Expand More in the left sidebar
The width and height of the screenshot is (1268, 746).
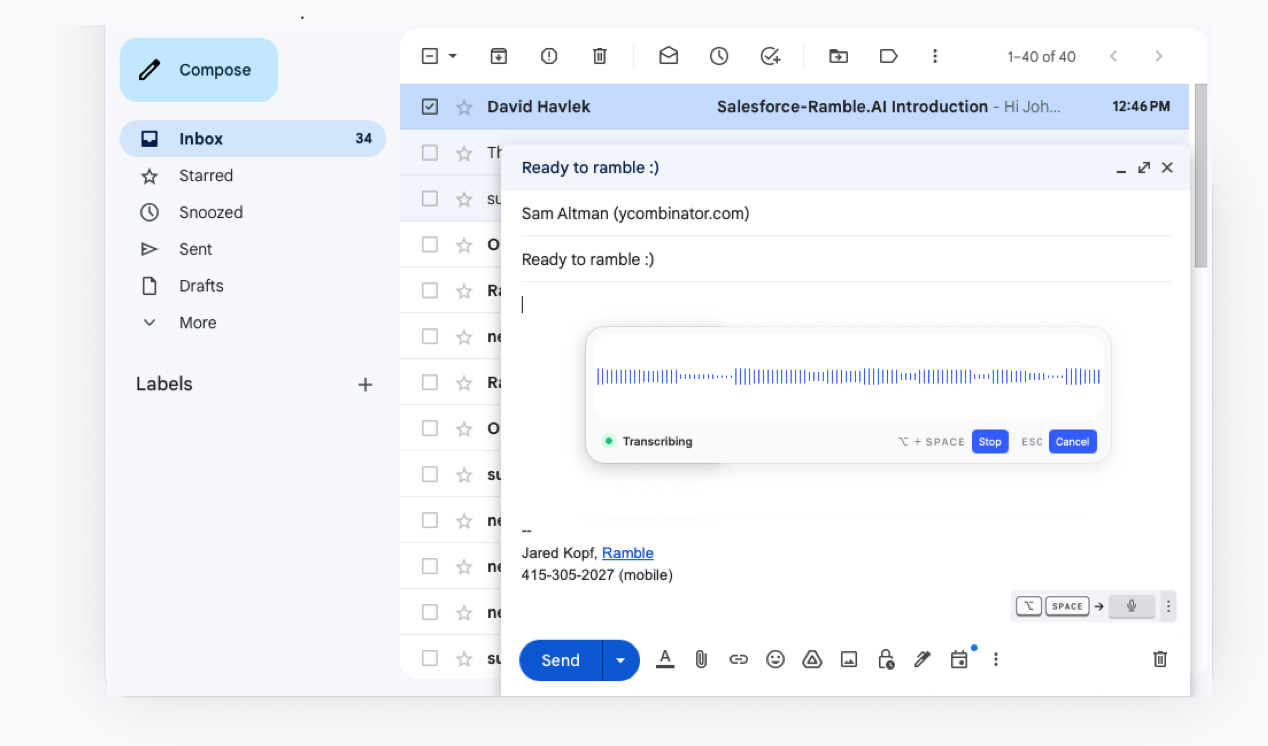pyautogui.click(x=197, y=322)
